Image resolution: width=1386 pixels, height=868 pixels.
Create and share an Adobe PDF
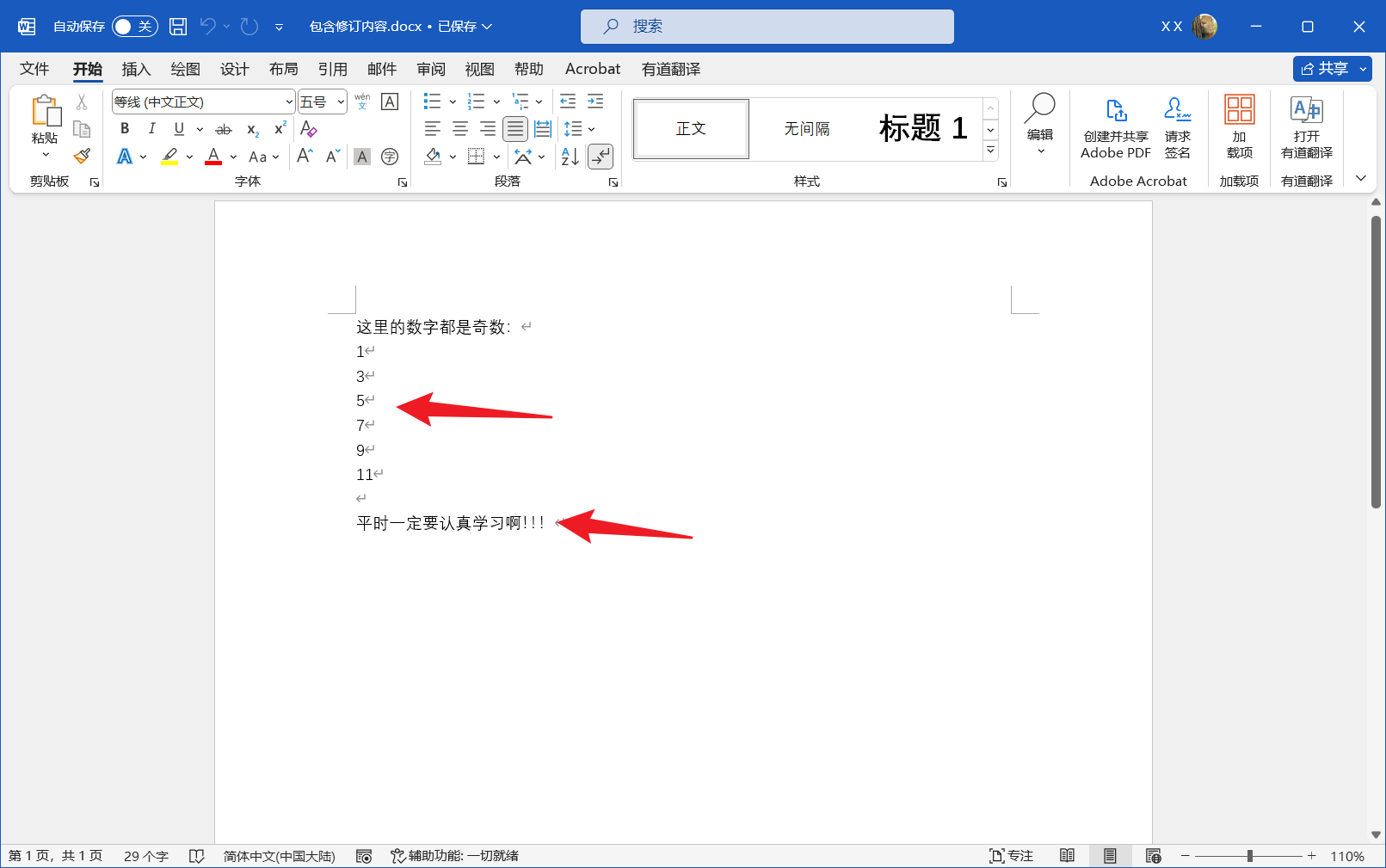point(1115,127)
